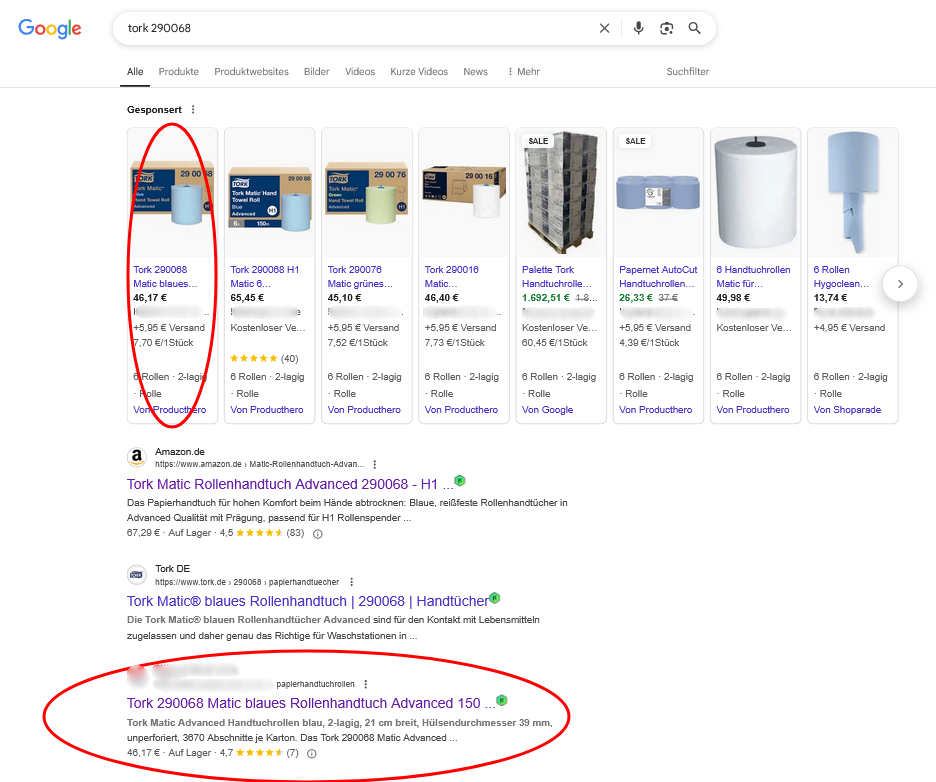Click the Google logo
This screenshot has width=936, height=782.
tap(50, 28)
